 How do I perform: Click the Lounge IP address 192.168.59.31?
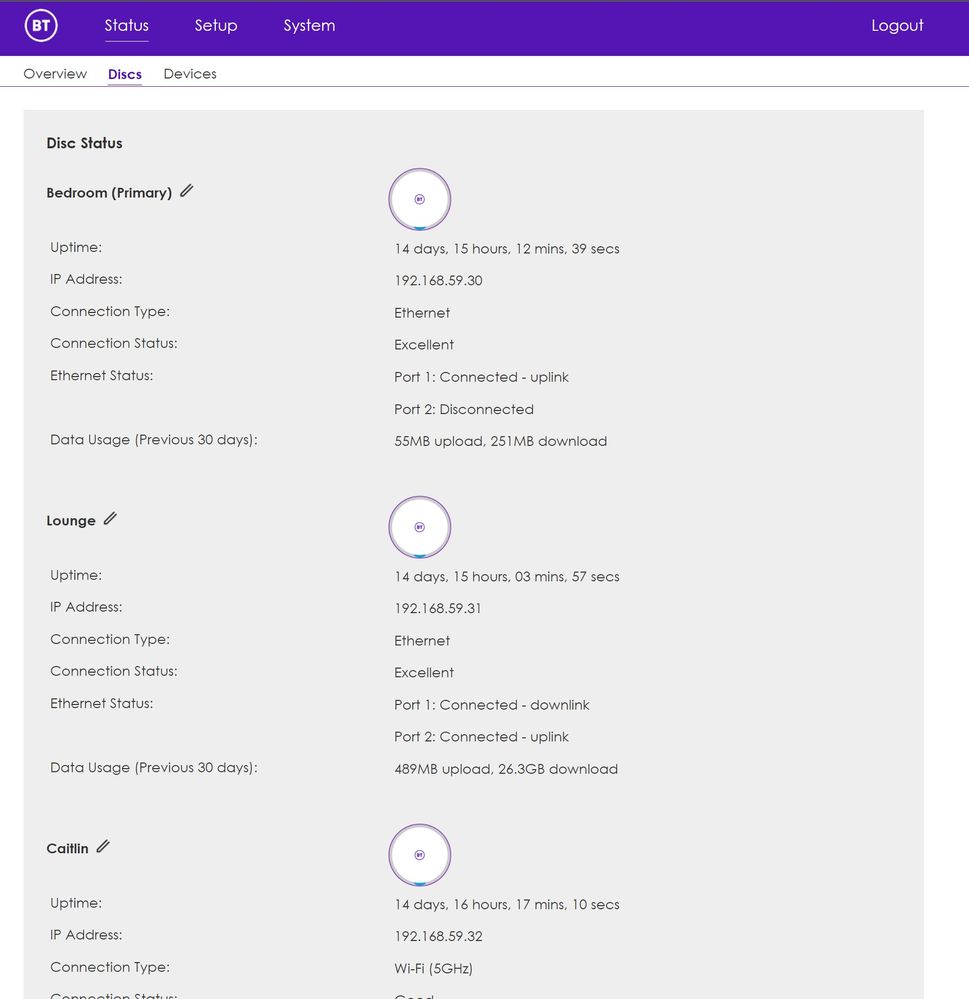(x=438, y=609)
